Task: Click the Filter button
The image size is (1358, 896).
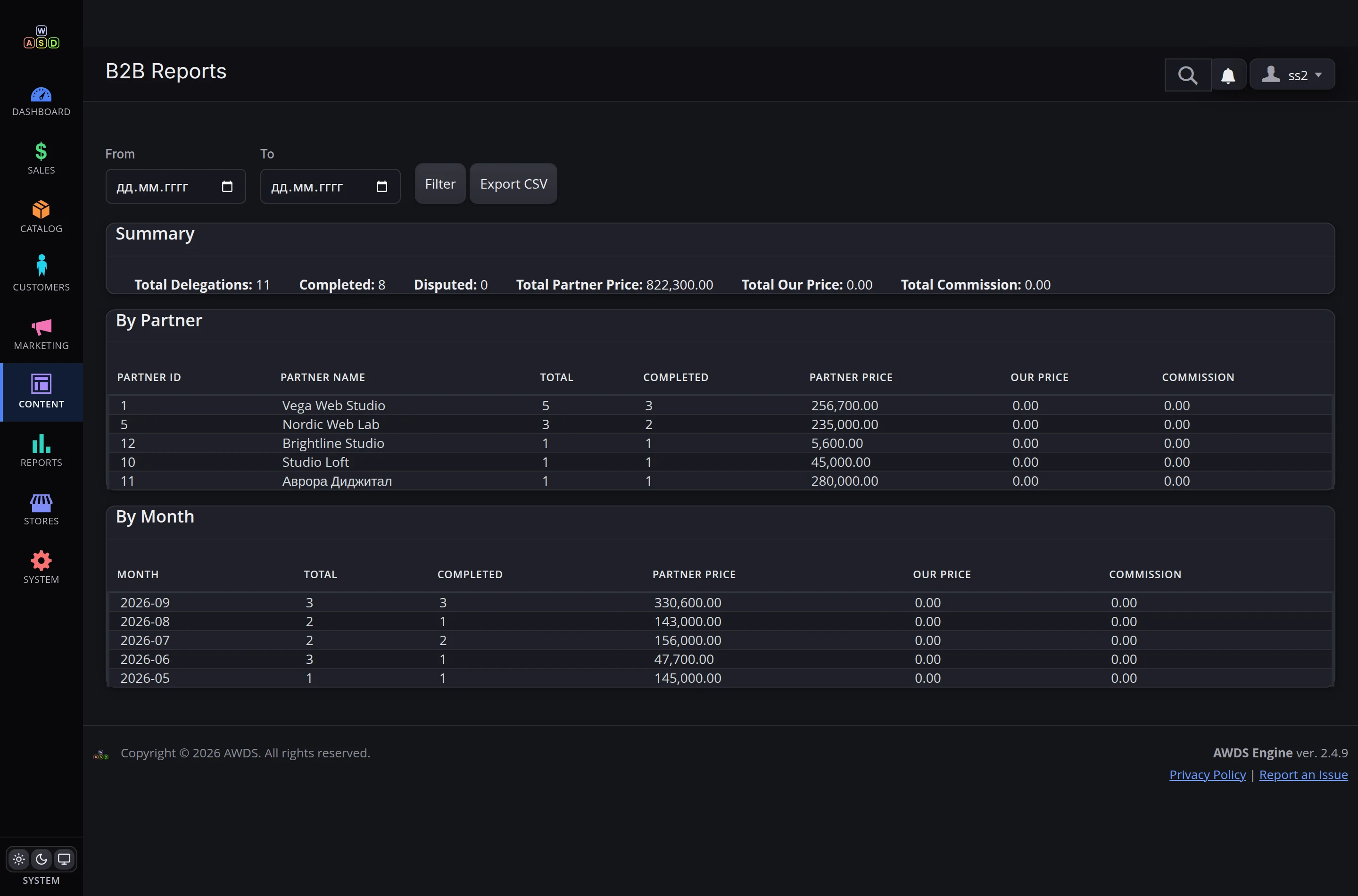Action: 440,184
